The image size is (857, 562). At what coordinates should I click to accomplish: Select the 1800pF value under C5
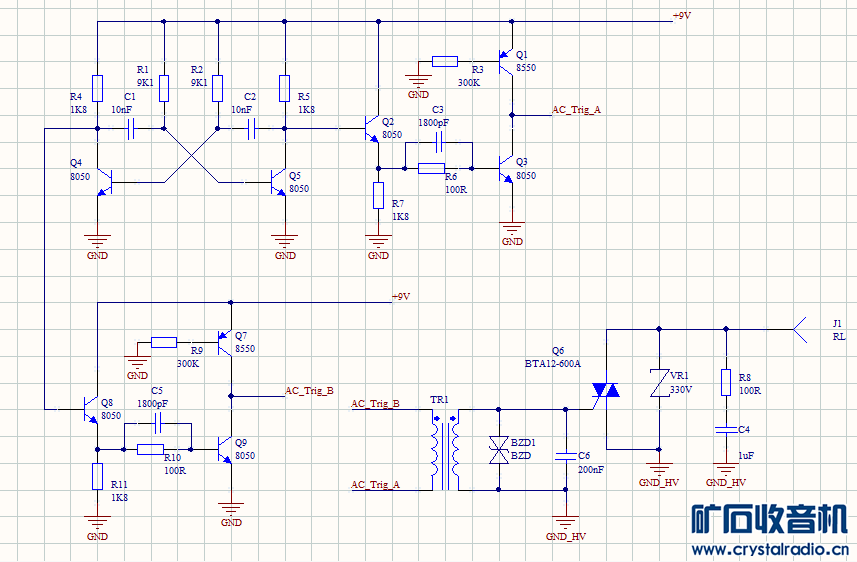(152, 403)
